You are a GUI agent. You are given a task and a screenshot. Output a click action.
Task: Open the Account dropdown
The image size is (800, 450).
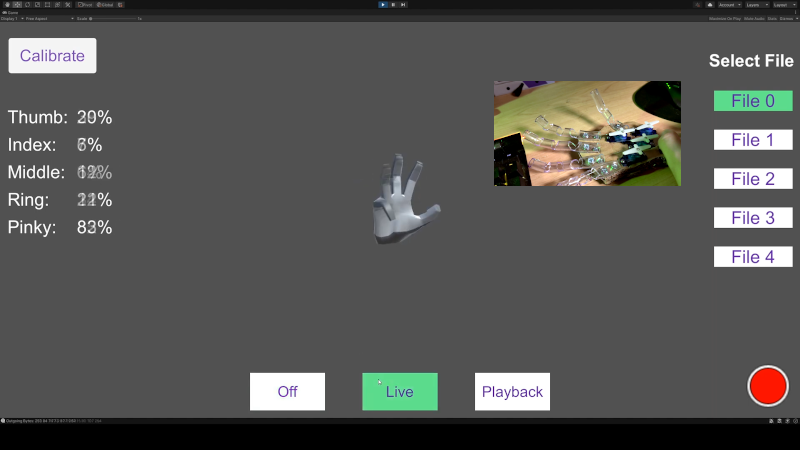coord(729,5)
